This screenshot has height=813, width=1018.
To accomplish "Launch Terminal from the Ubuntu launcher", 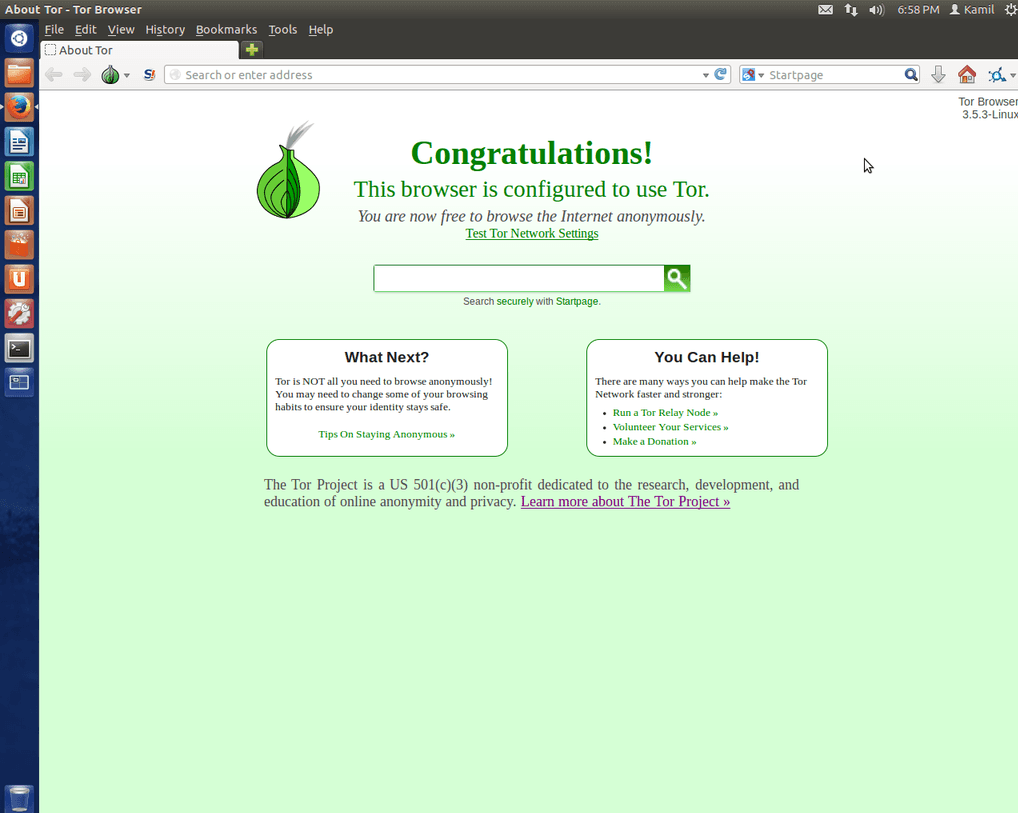I will [19, 348].
